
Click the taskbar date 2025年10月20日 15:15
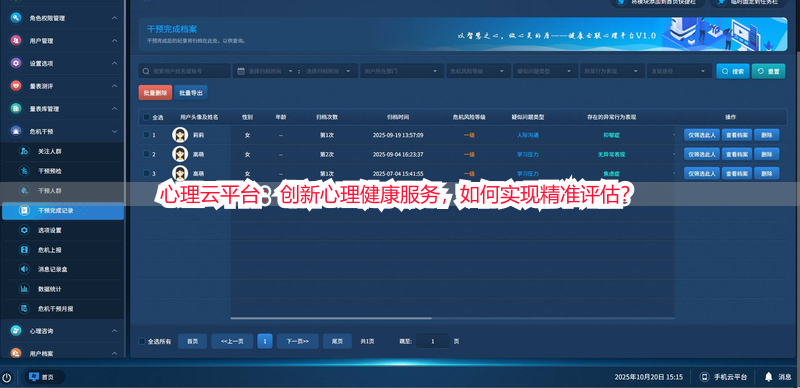pos(648,377)
